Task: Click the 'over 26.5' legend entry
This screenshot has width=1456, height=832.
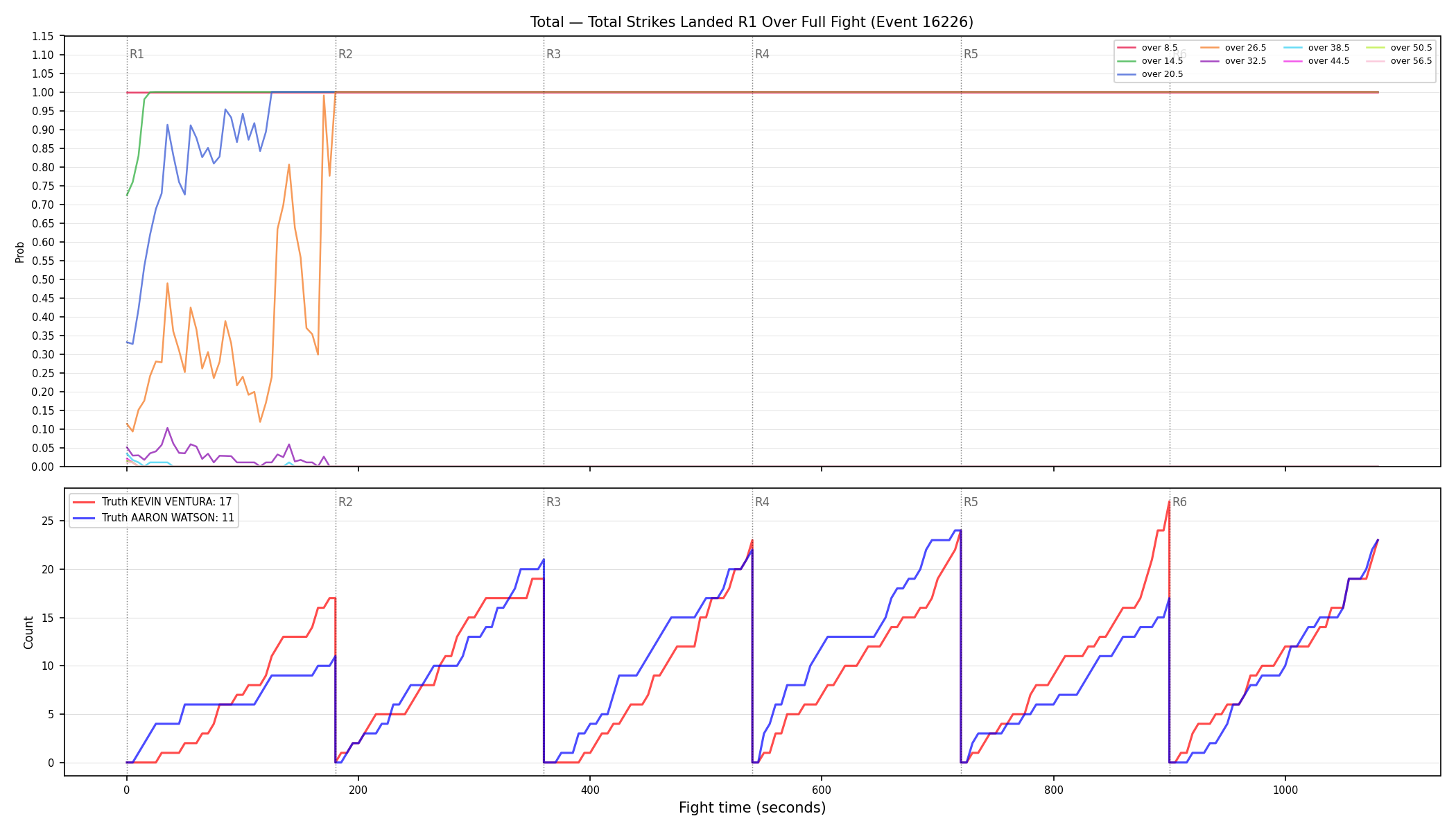Action: (x=1233, y=48)
